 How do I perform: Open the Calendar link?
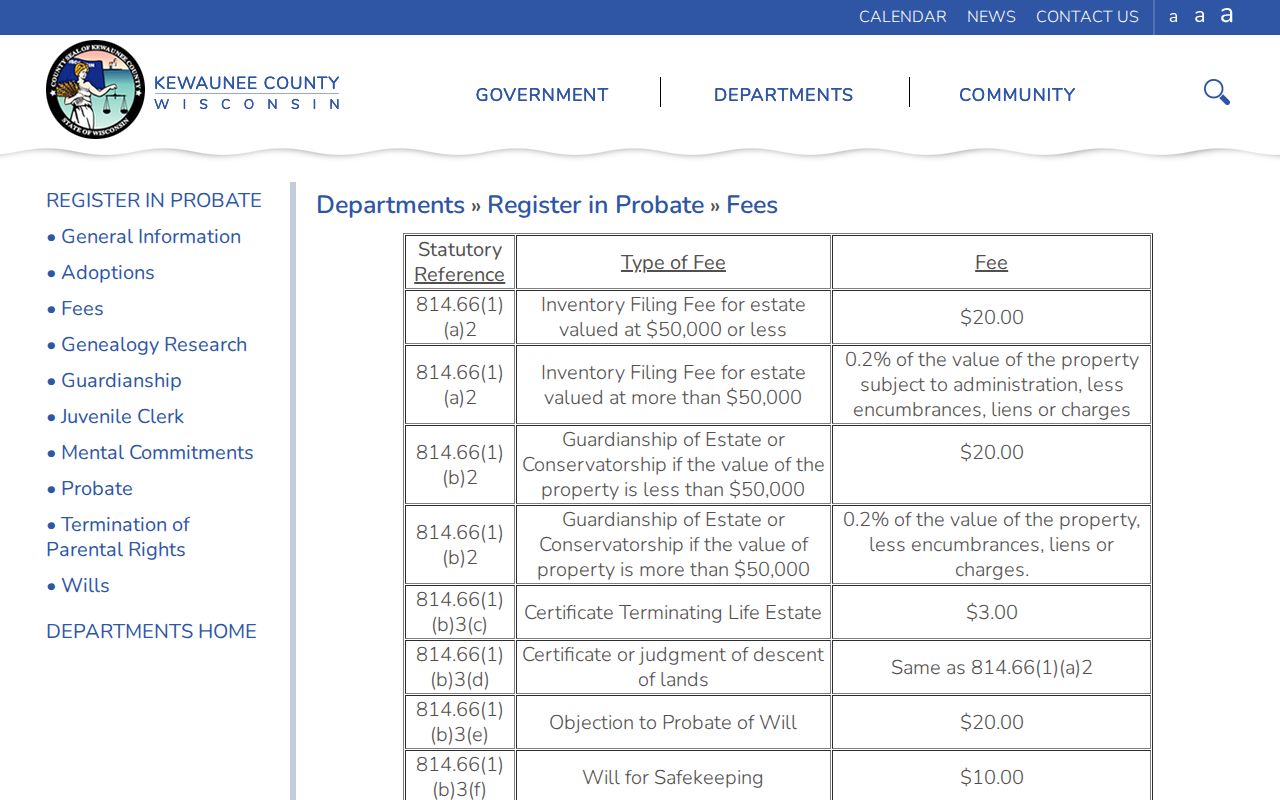tap(902, 17)
